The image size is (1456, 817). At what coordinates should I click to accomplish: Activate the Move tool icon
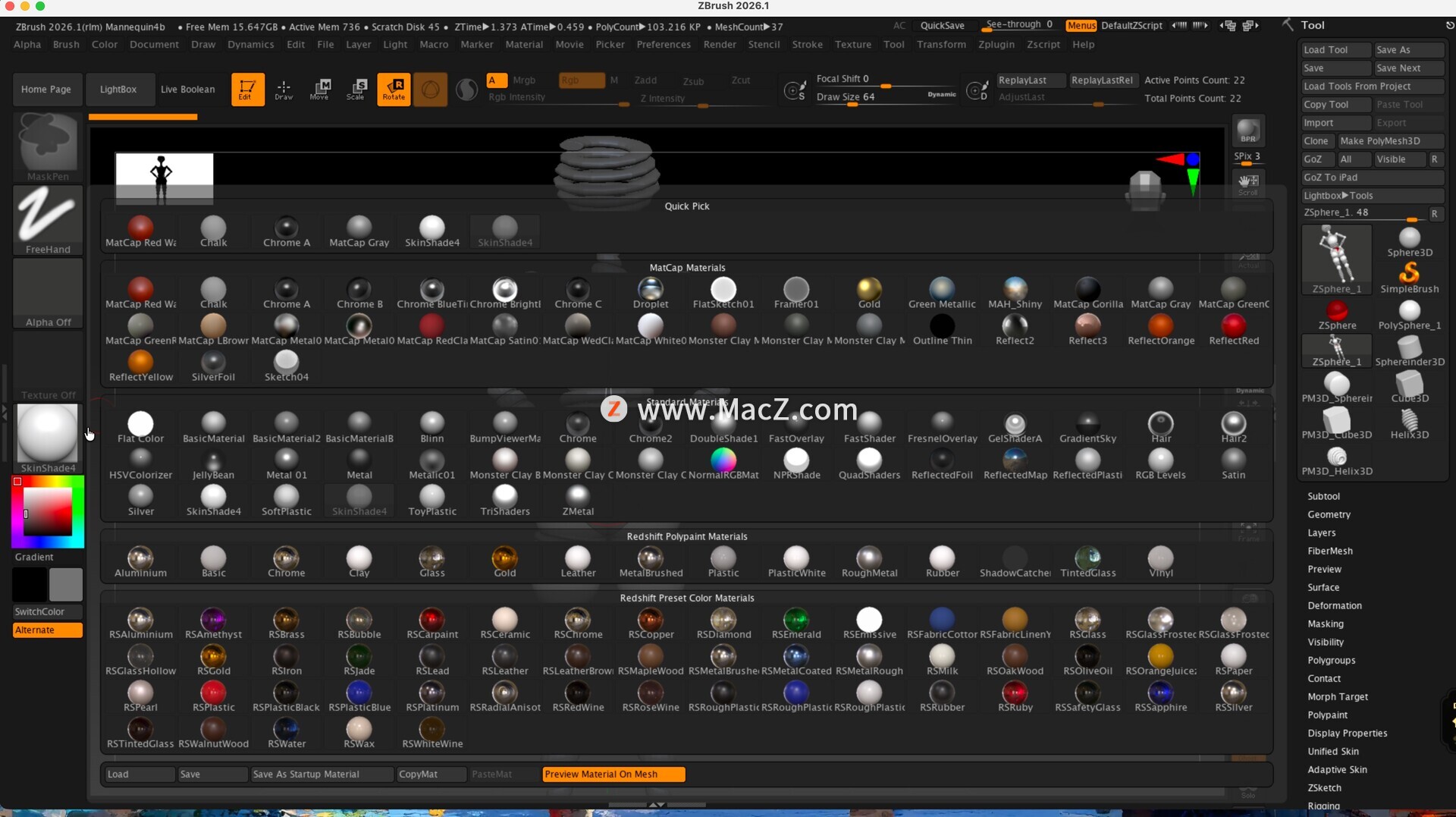click(319, 90)
